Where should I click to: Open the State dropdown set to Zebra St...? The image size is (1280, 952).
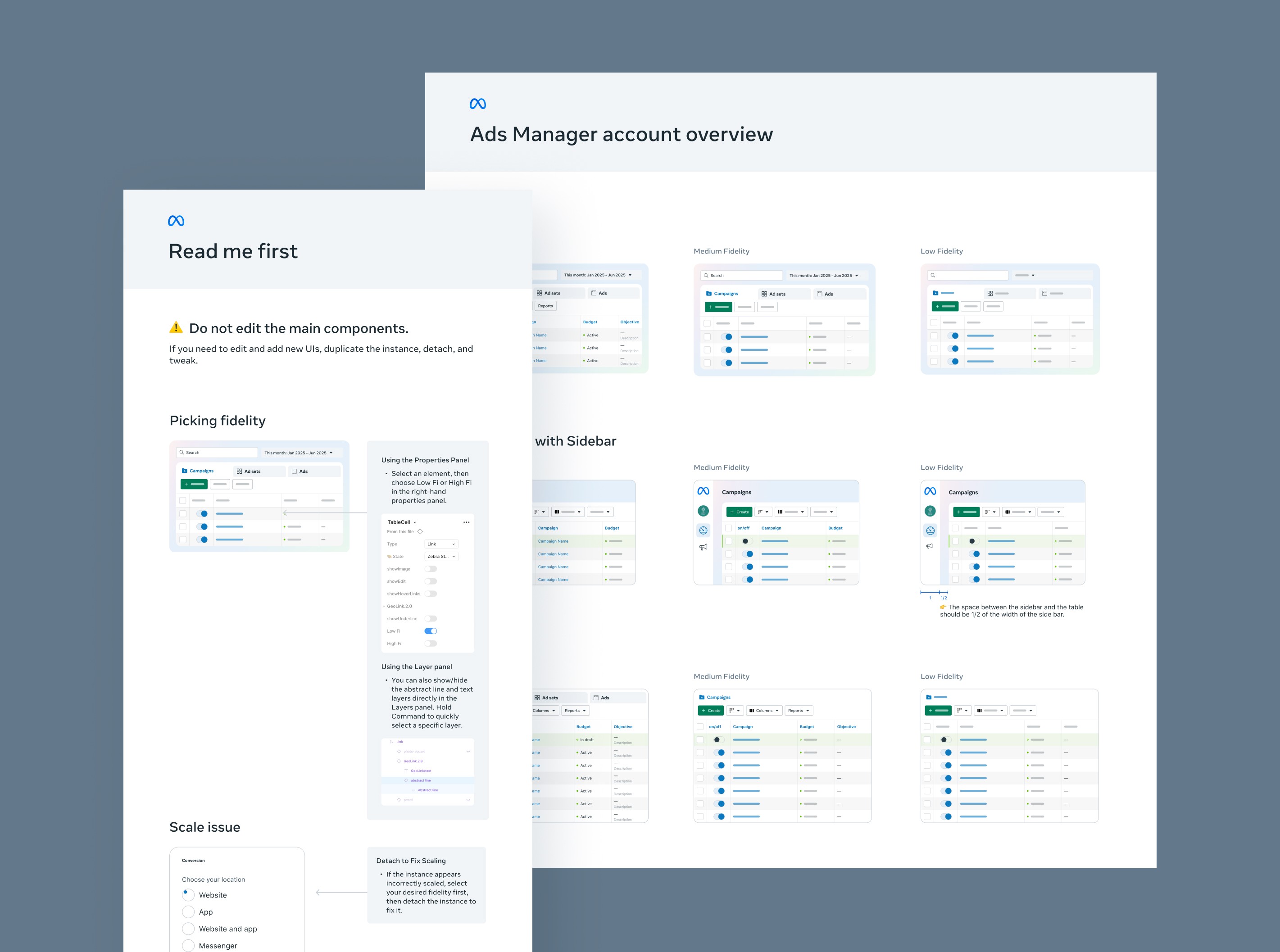[441, 557]
